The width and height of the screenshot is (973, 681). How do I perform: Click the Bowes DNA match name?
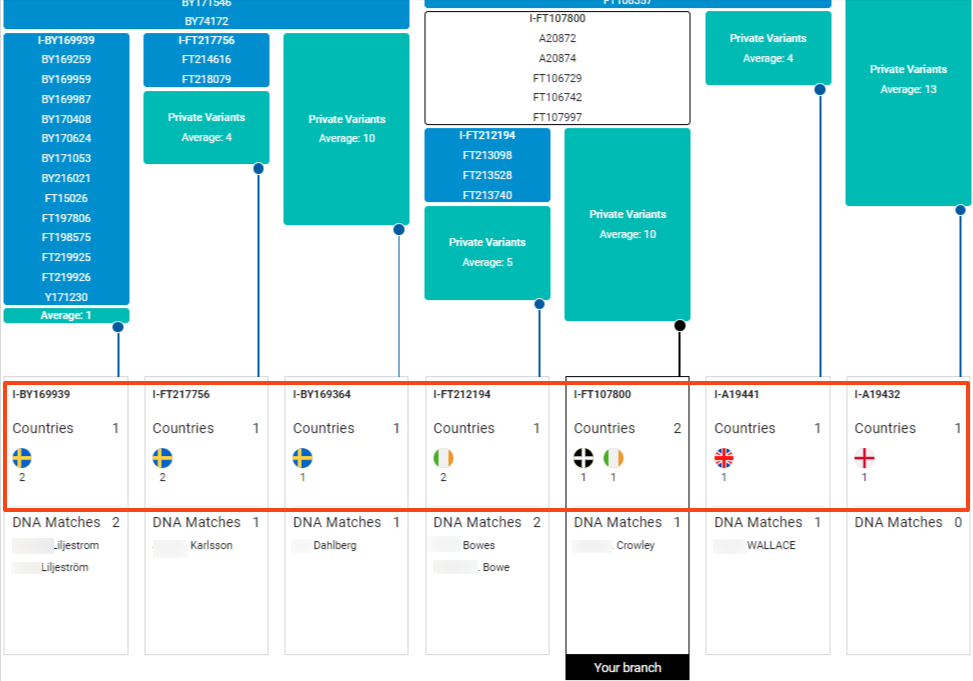click(x=478, y=545)
